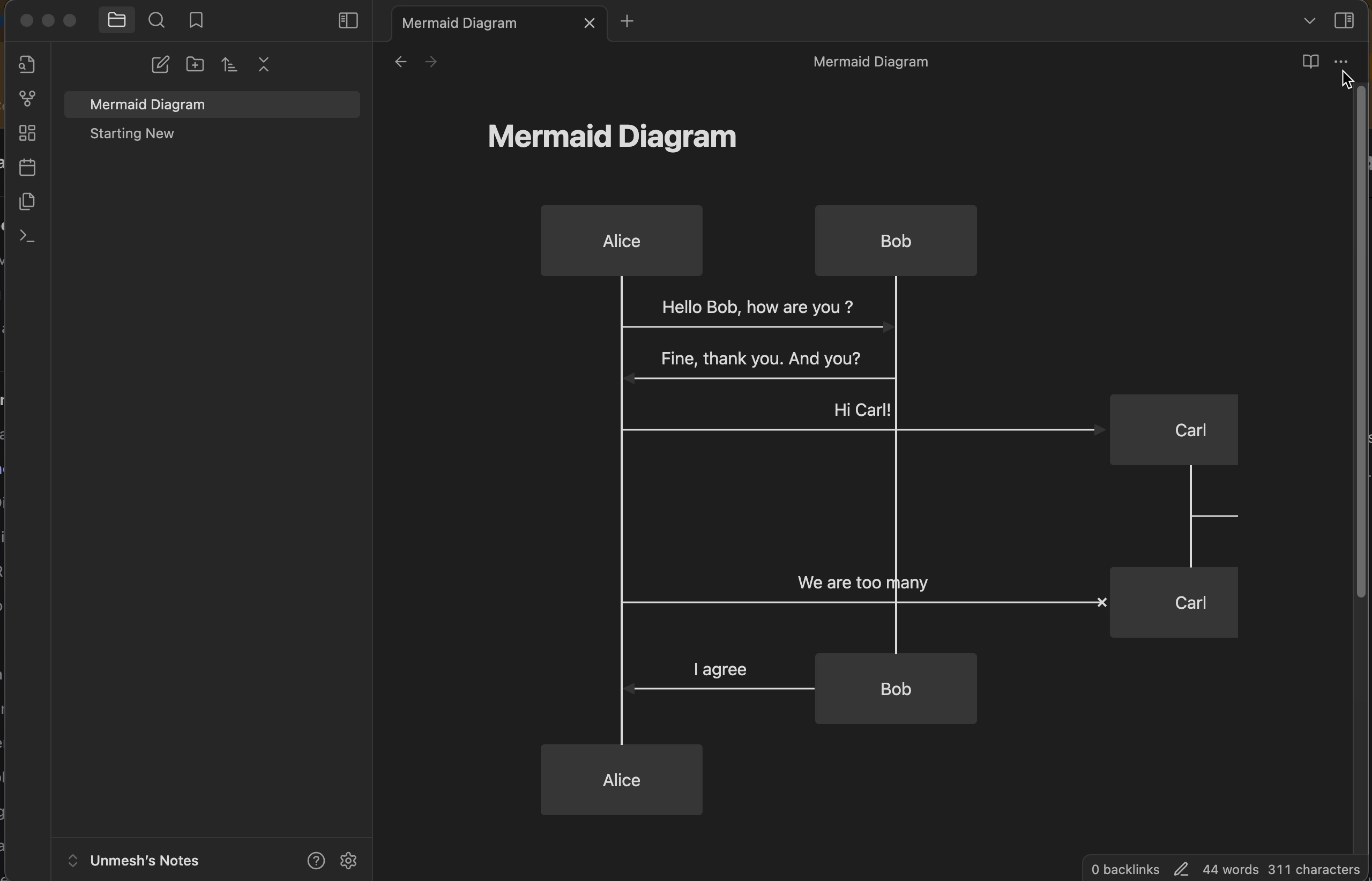1372x881 pixels.
Task: Open the tab list dropdown chevron
Action: pyautogui.click(x=1309, y=21)
